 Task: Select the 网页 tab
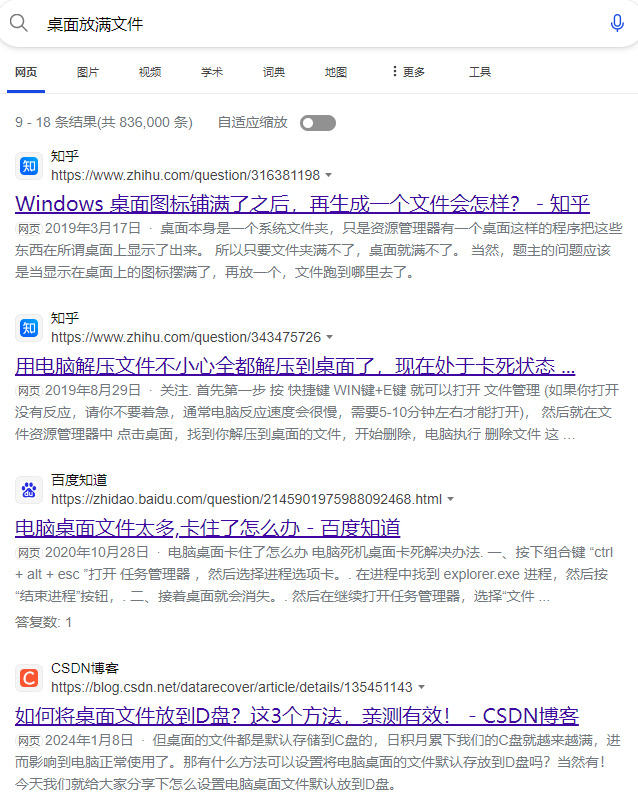26,72
